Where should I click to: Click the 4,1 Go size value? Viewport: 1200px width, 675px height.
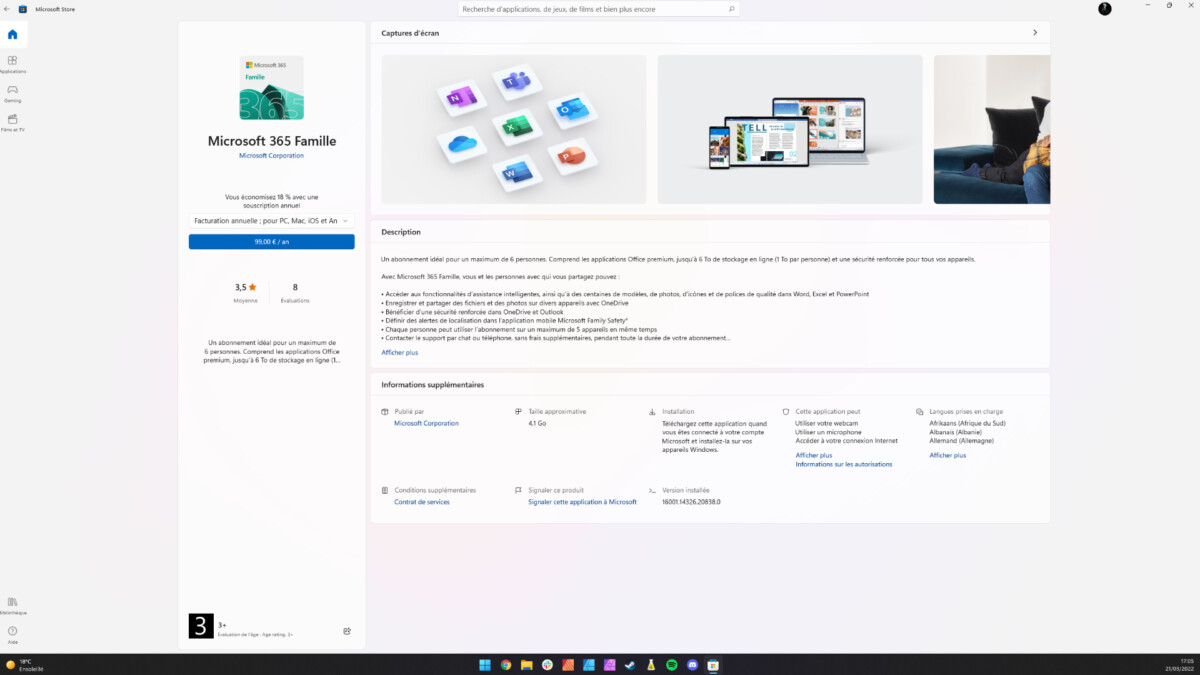[x=537, y=423]
